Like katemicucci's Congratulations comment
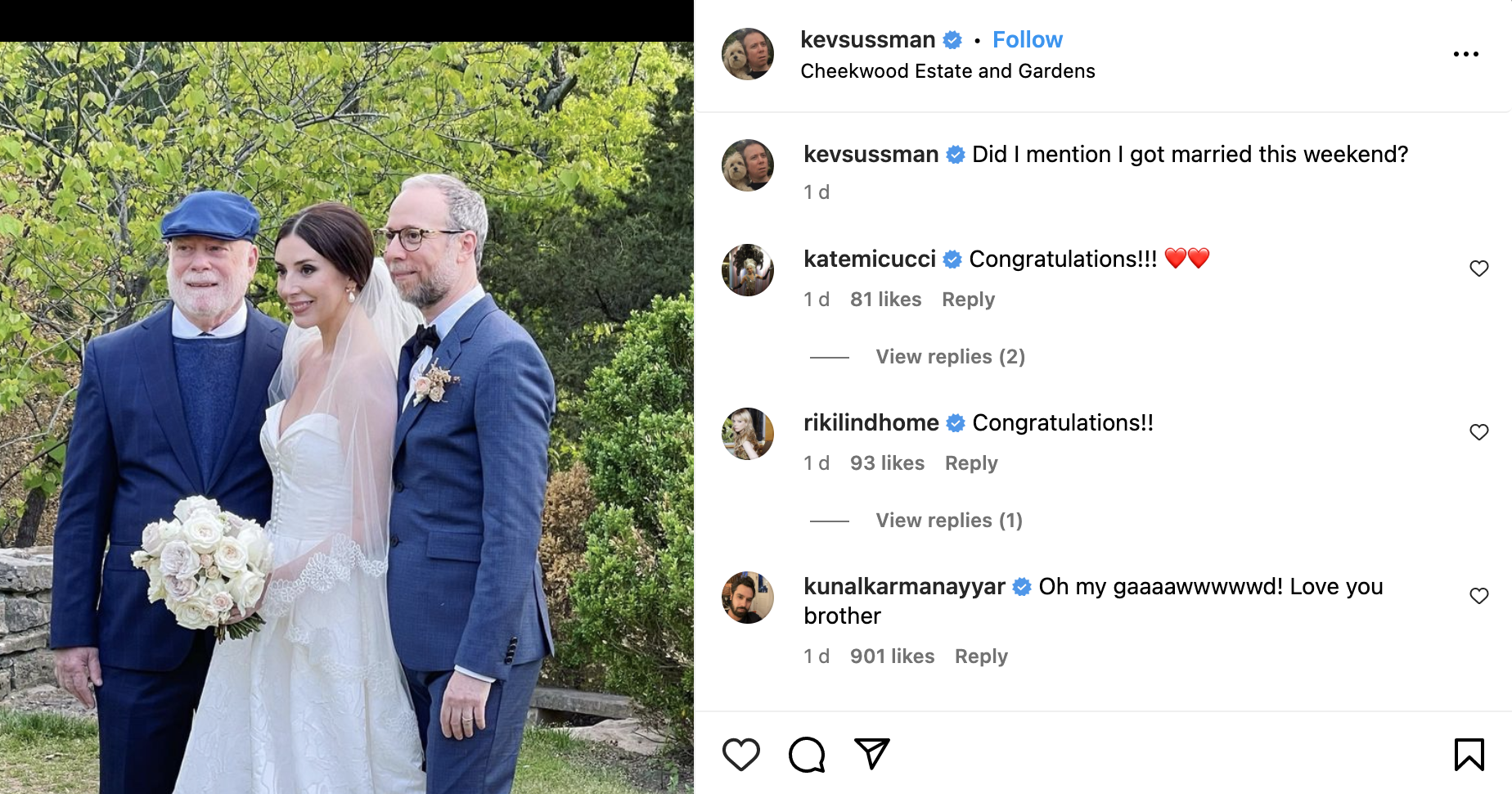 pos(1478,268)
